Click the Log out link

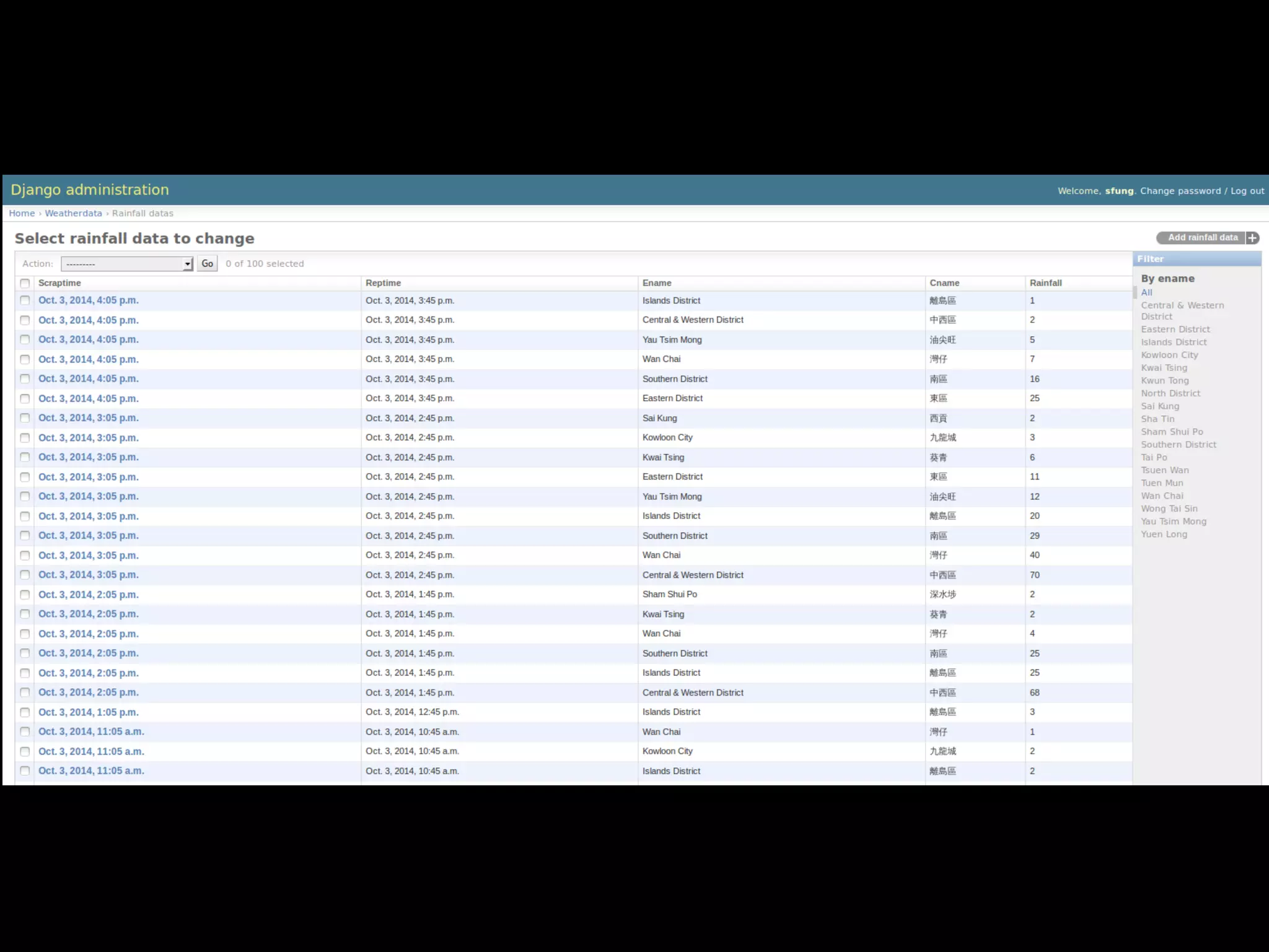[x=1247, y=191]
